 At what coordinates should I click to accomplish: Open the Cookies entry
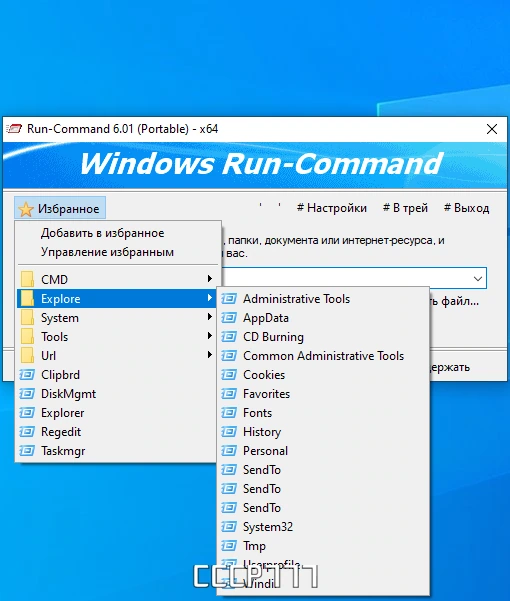pos(323,375)
